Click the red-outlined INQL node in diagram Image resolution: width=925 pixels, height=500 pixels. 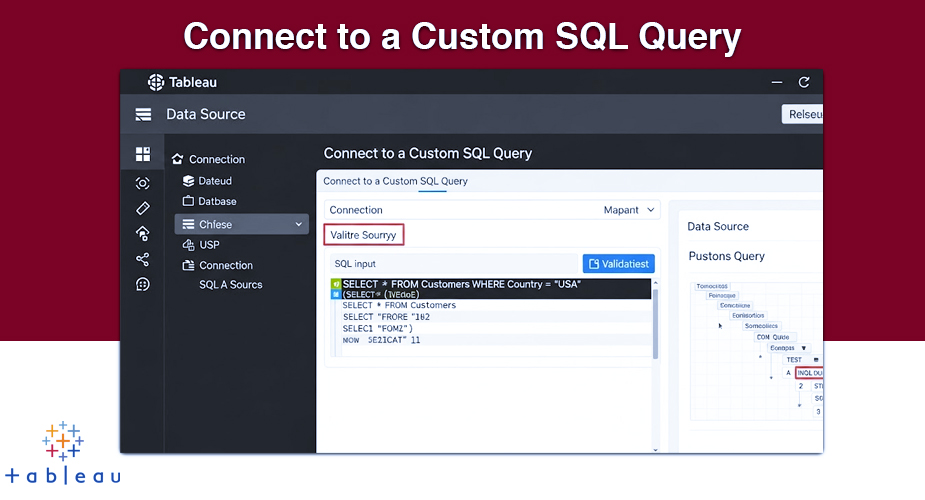(809, 373)
